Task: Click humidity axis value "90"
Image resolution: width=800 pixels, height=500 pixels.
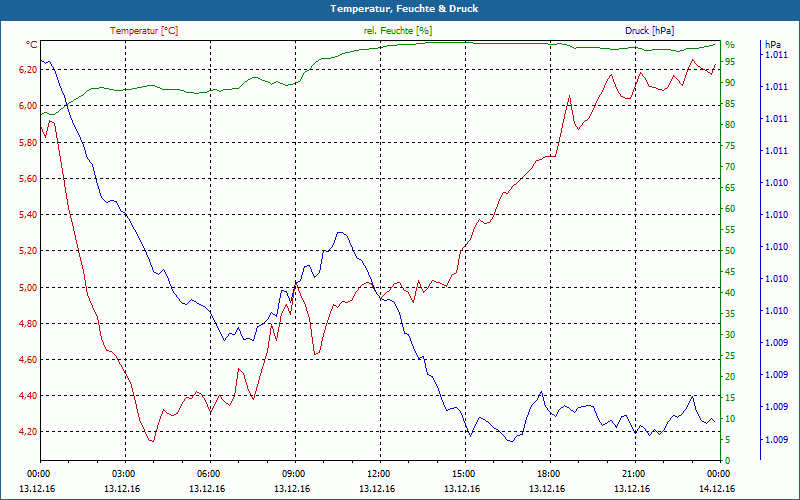Action: 730,83
